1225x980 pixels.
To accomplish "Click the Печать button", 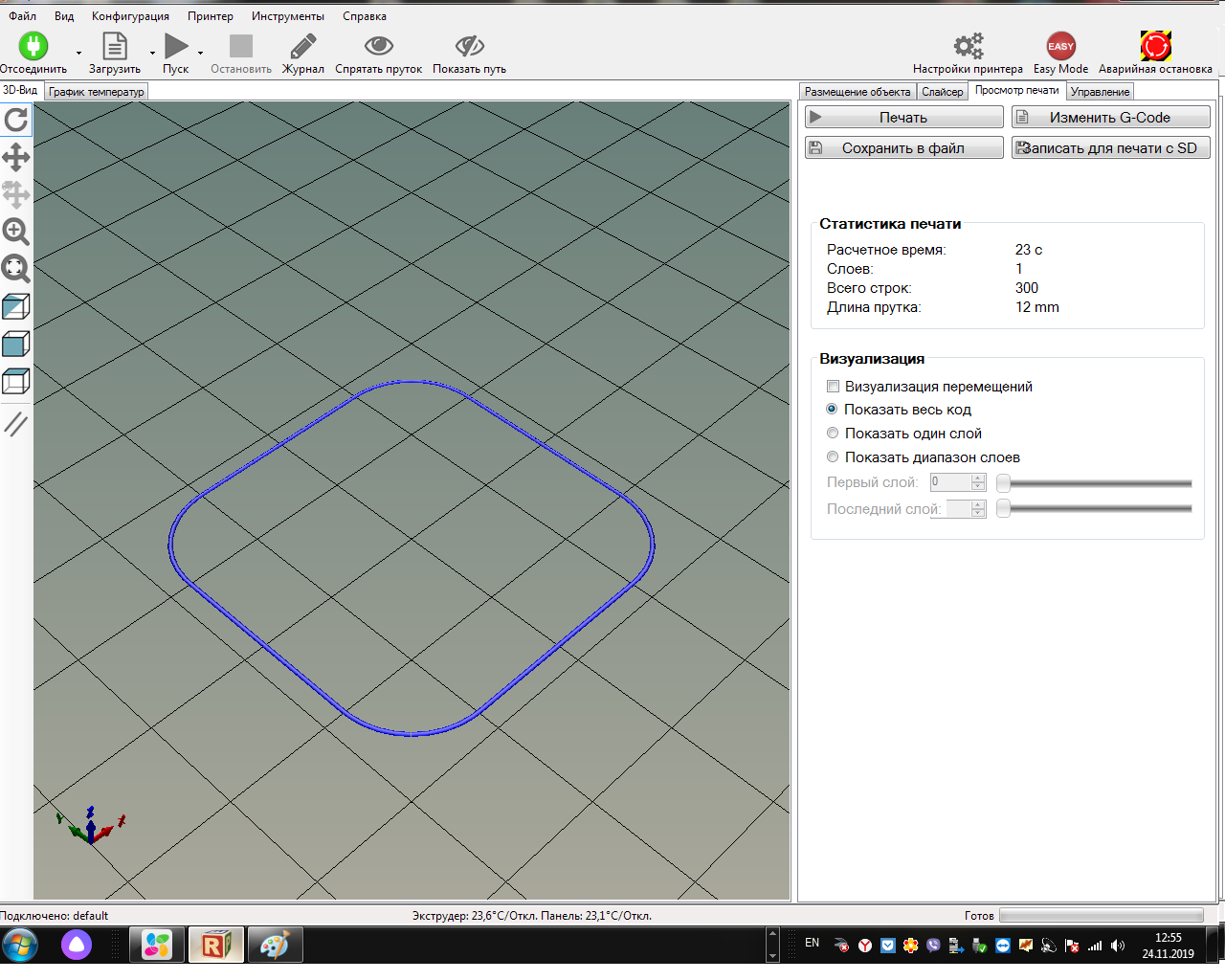I will [x=903, y=118].
